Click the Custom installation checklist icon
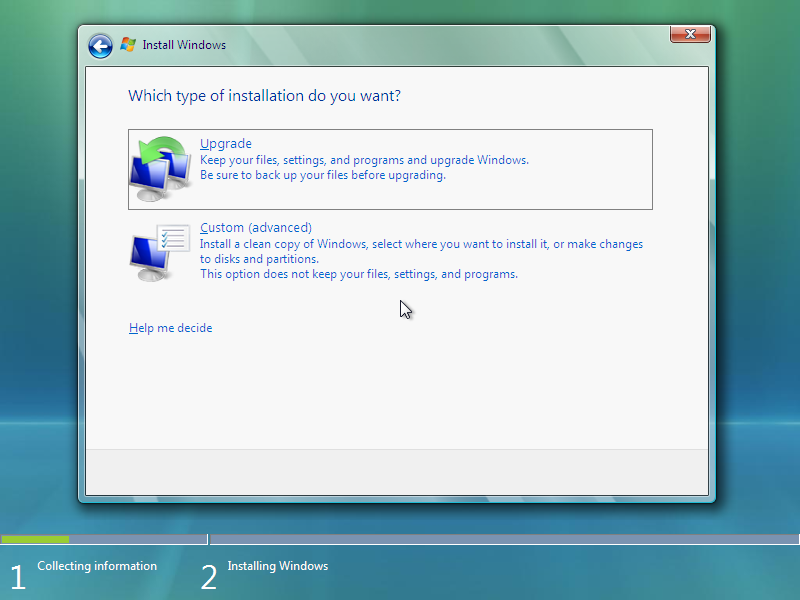Screen dimensions: 800x600 [x=175, y=240]
